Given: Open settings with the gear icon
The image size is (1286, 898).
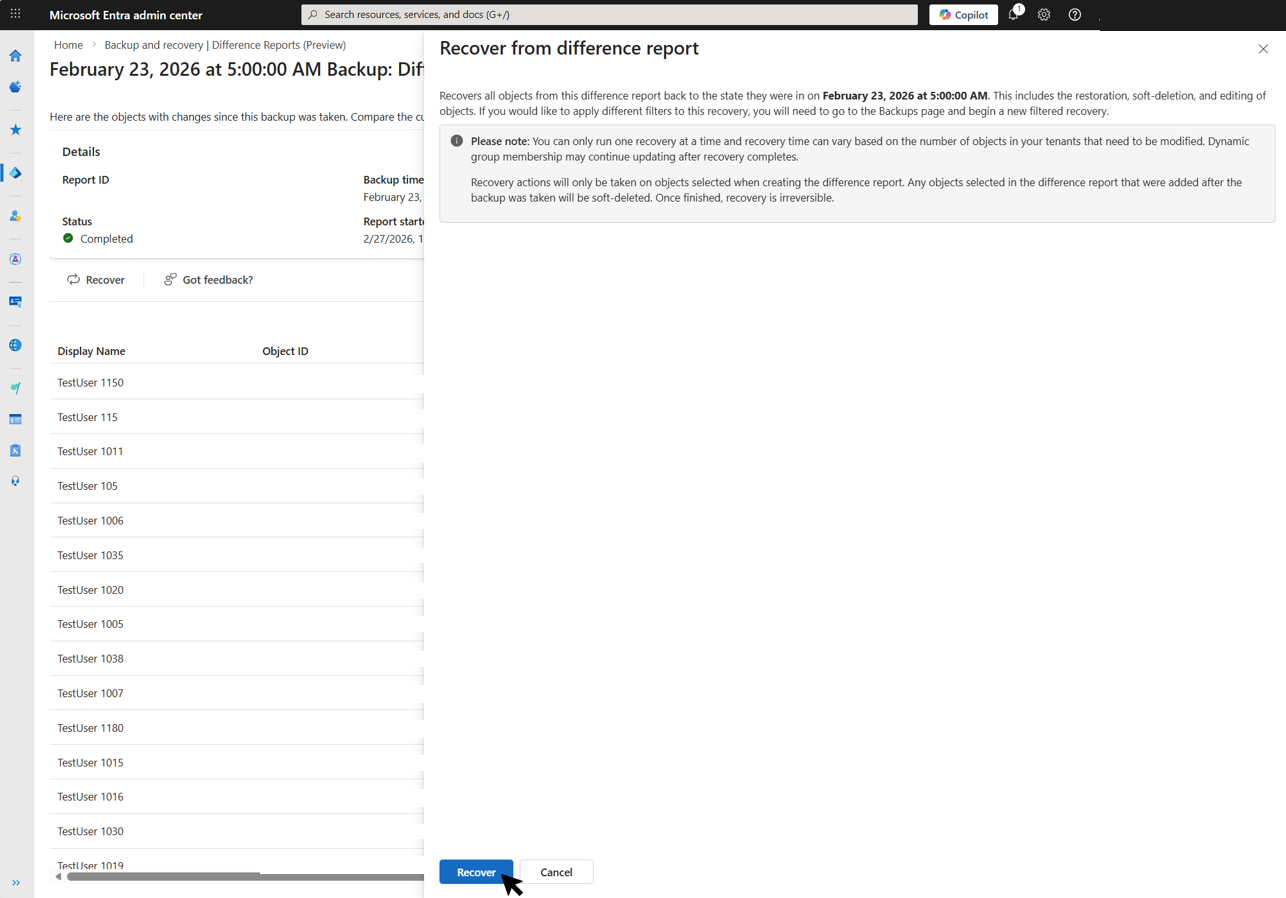Looking at the screenshot, I should tap(1043, 15).
